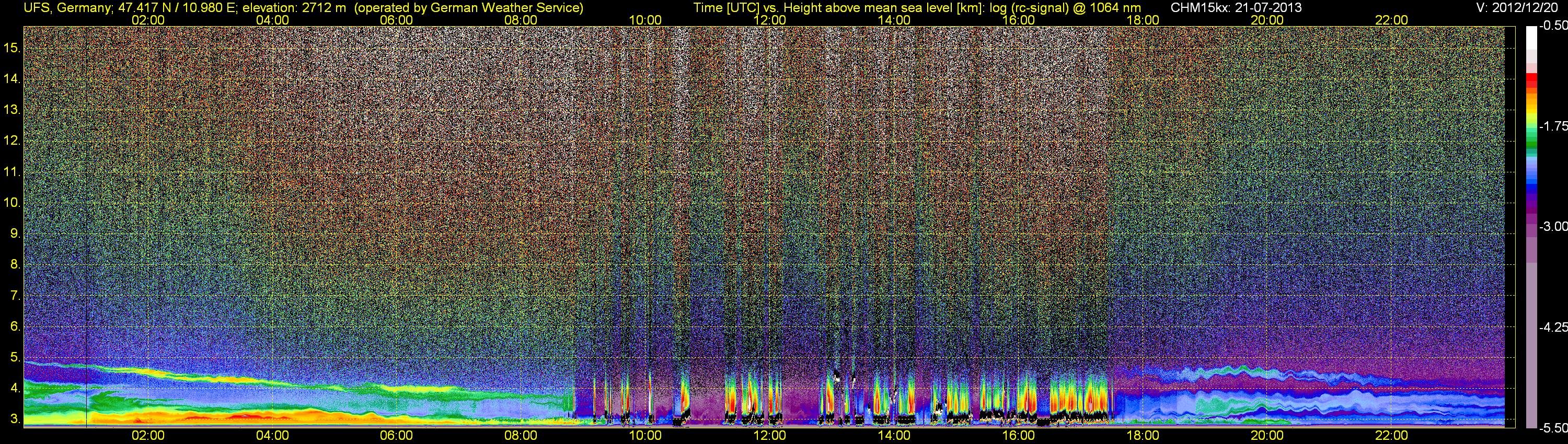Click the 12:00 label on top time axis
This screenshot has height=444, width=1568.
[x=770, y=20]
